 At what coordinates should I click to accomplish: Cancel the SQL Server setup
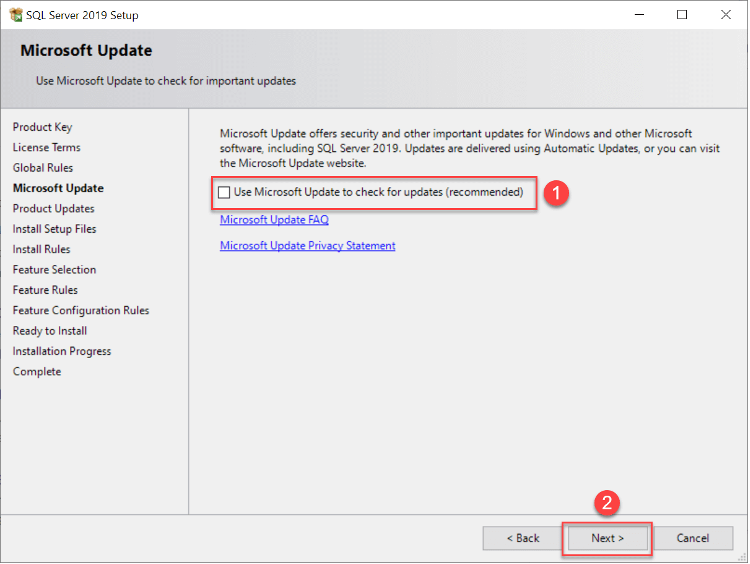[x=693, y=539]
